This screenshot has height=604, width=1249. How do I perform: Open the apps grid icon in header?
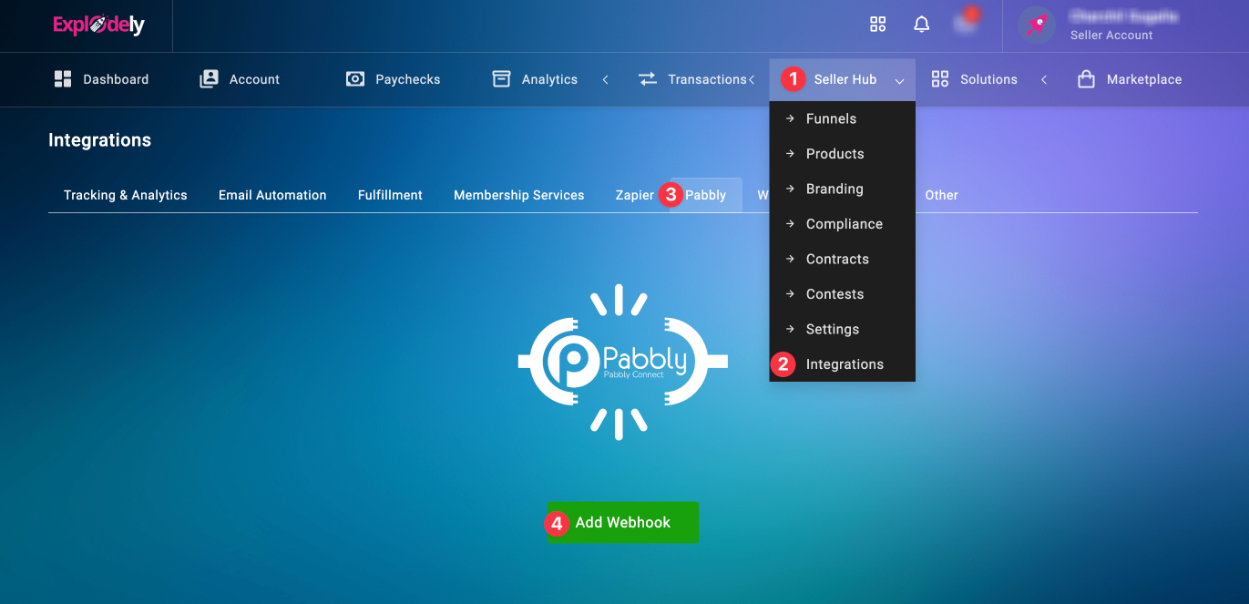click(x=878, y=24)
